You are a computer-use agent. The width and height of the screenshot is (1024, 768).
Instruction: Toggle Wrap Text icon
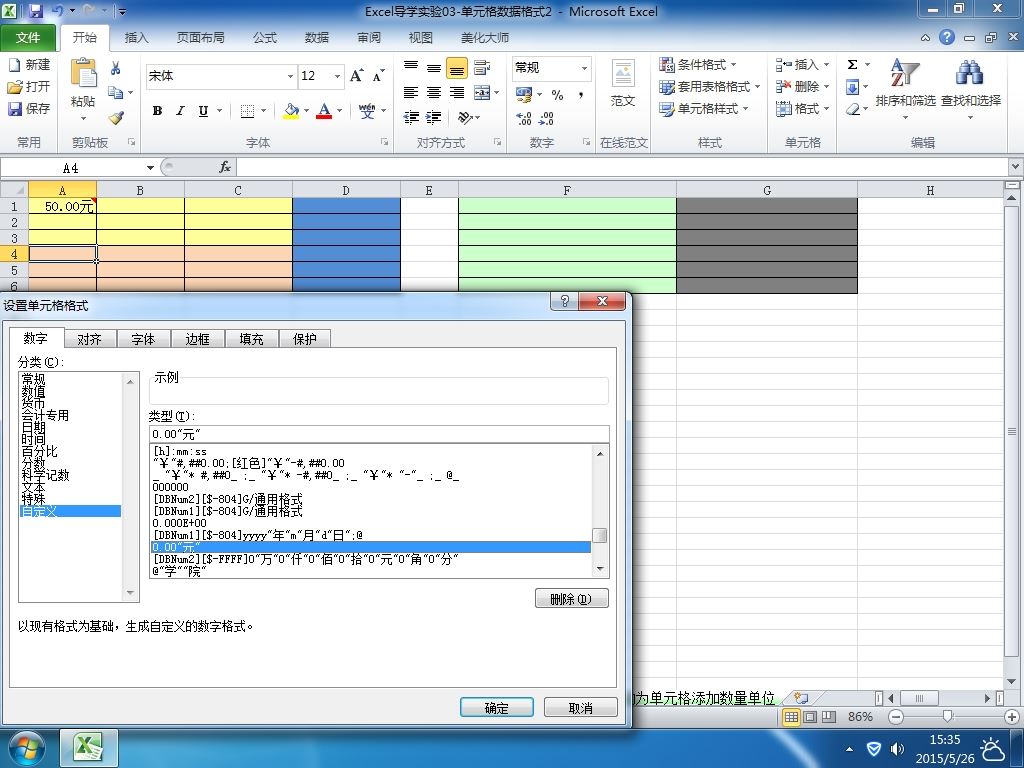[x=482, y=67]
